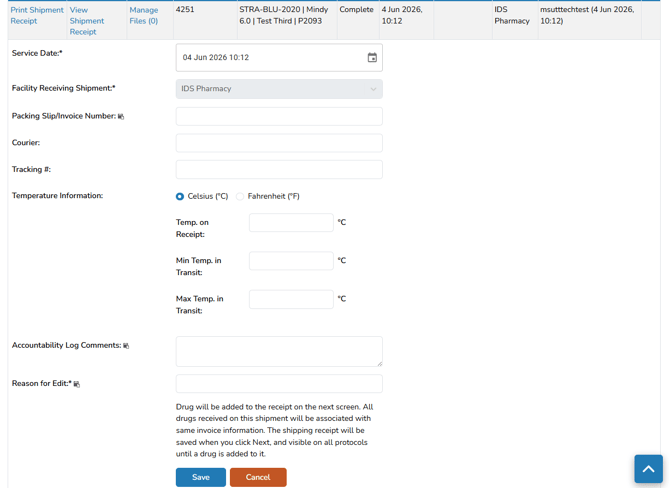Click icon next to Packing Slip/Invoice Number label

tap(121, 117)
